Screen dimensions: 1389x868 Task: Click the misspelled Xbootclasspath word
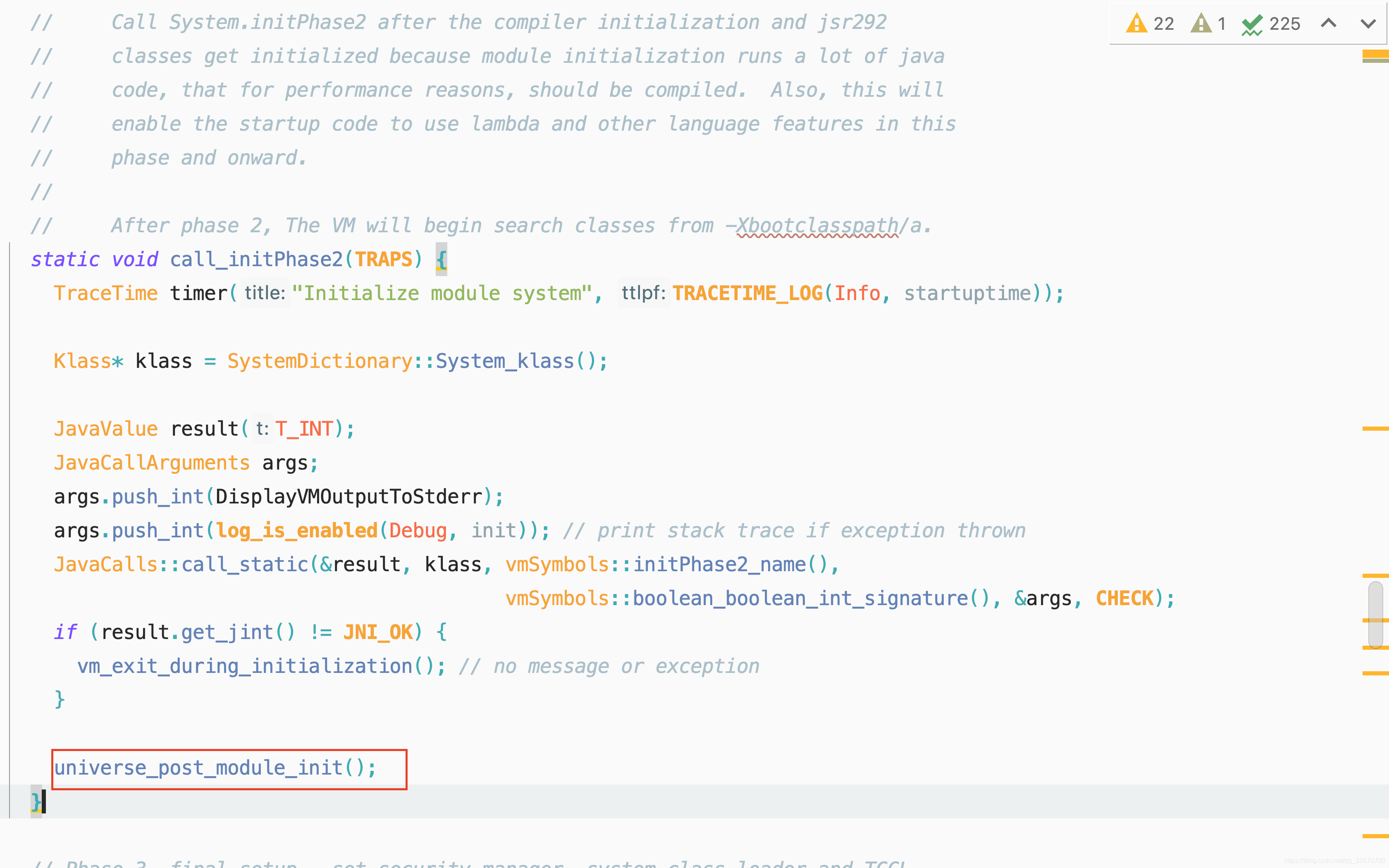tap(817, 226)
